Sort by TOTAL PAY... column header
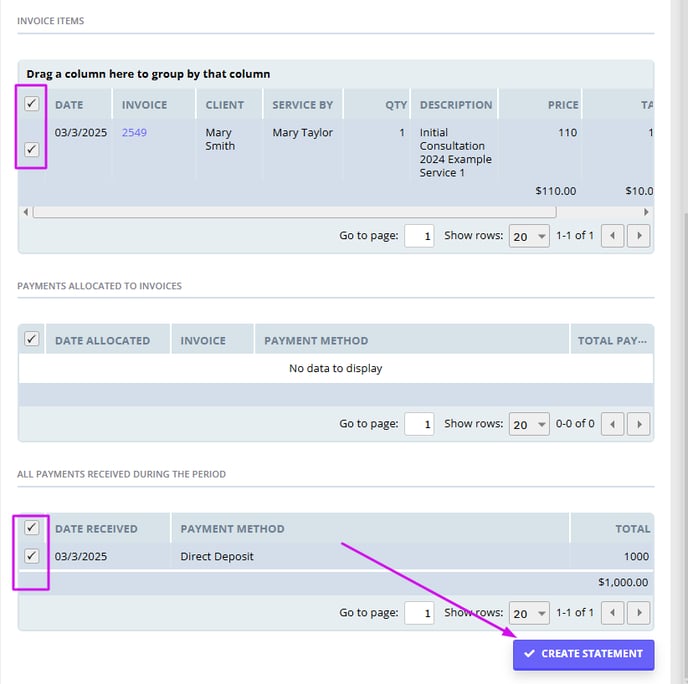Image resolution: width=688 pixels, height=684 pixels. pyautogui.click(x=612, y=340)
